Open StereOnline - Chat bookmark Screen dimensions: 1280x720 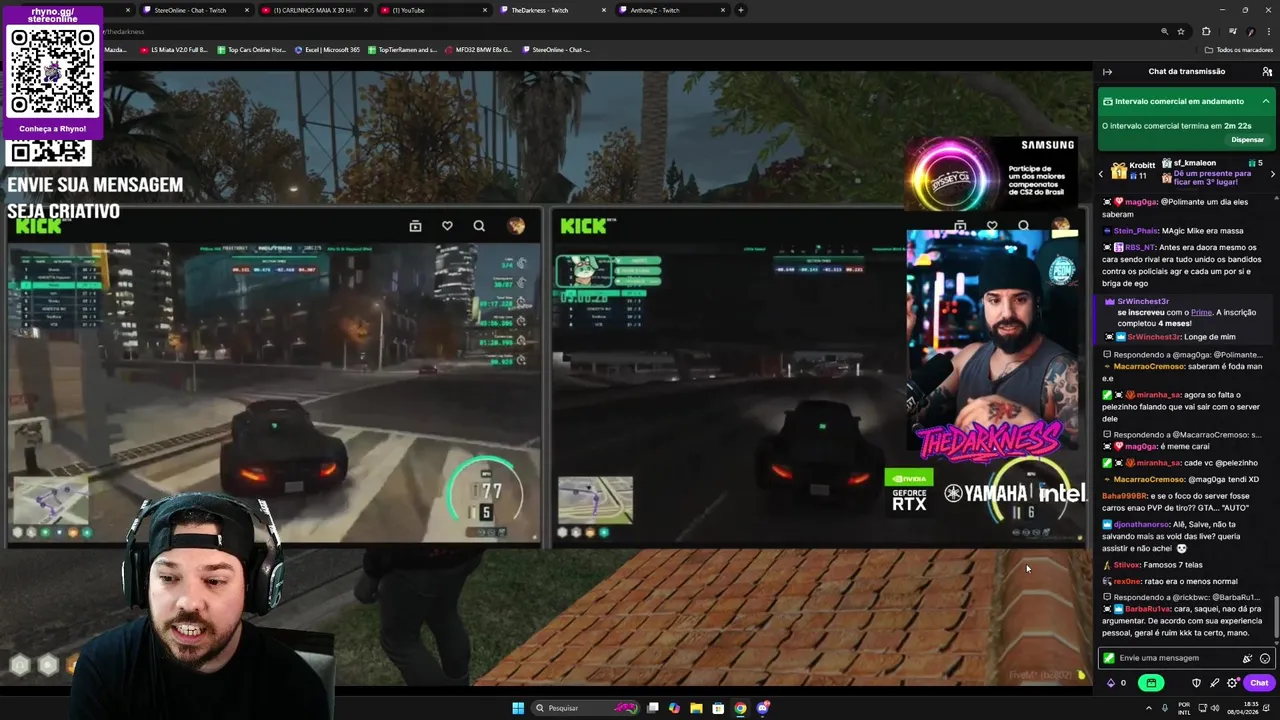tap(556, 50)
